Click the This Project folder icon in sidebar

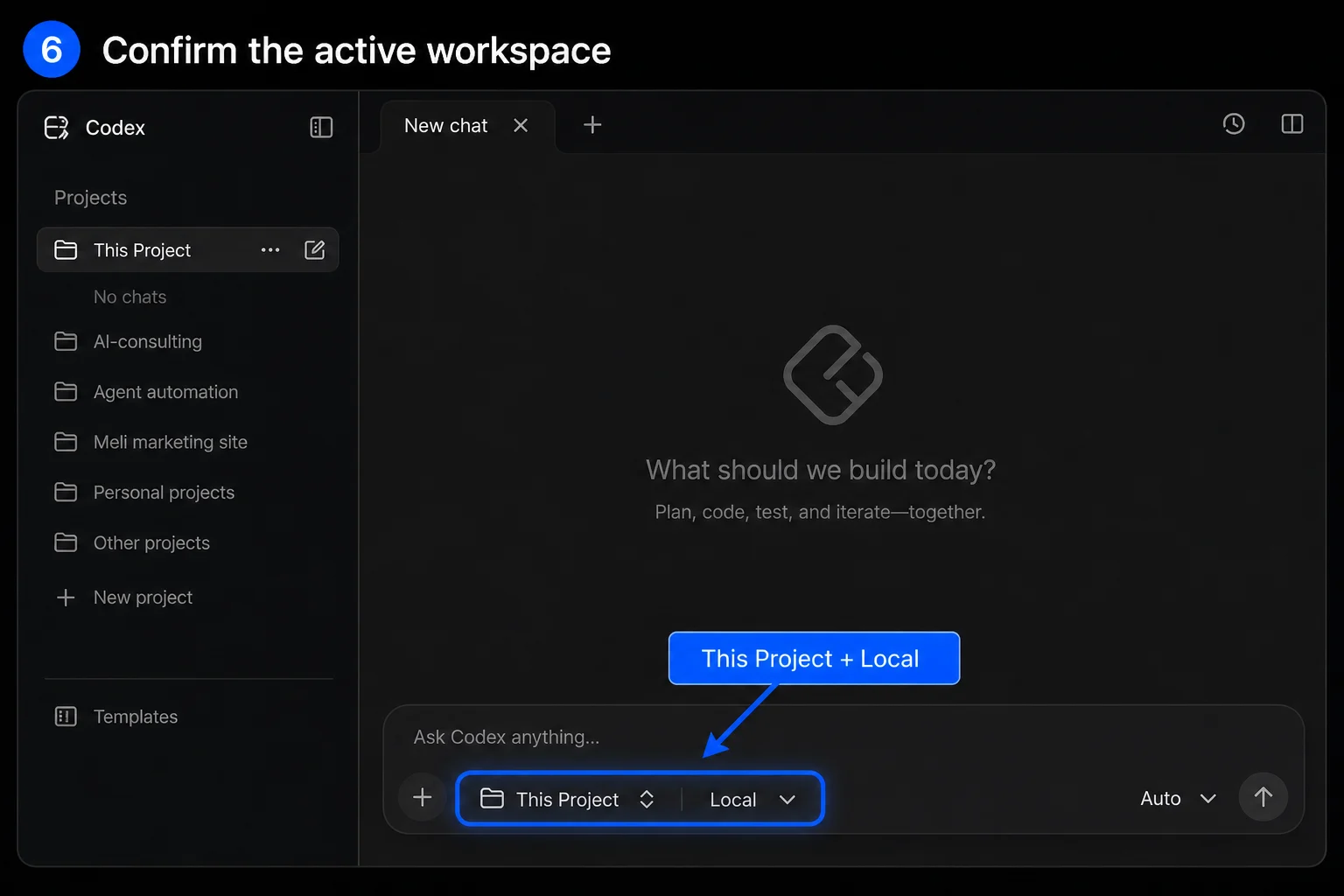66,250
